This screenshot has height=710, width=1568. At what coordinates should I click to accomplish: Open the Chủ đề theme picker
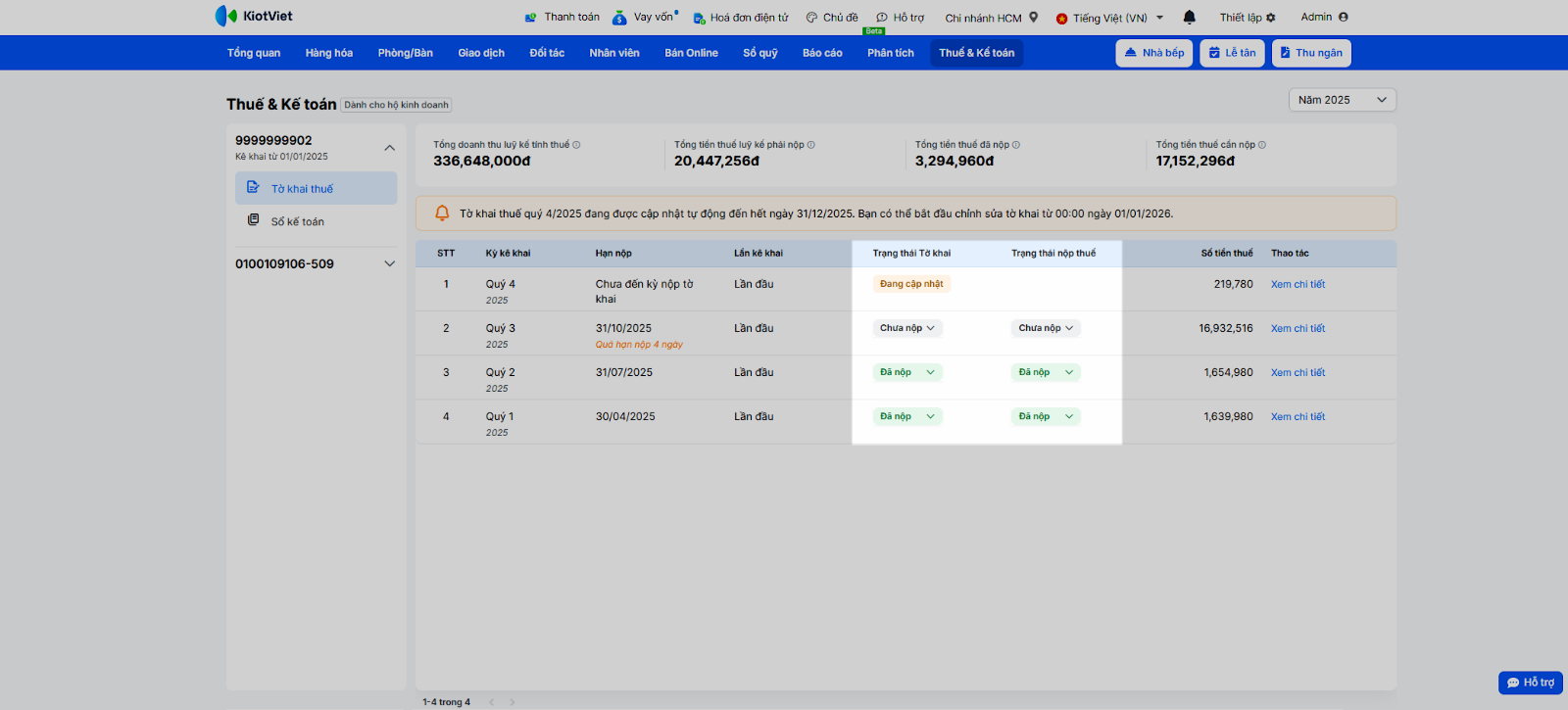[x=832, y=18]
